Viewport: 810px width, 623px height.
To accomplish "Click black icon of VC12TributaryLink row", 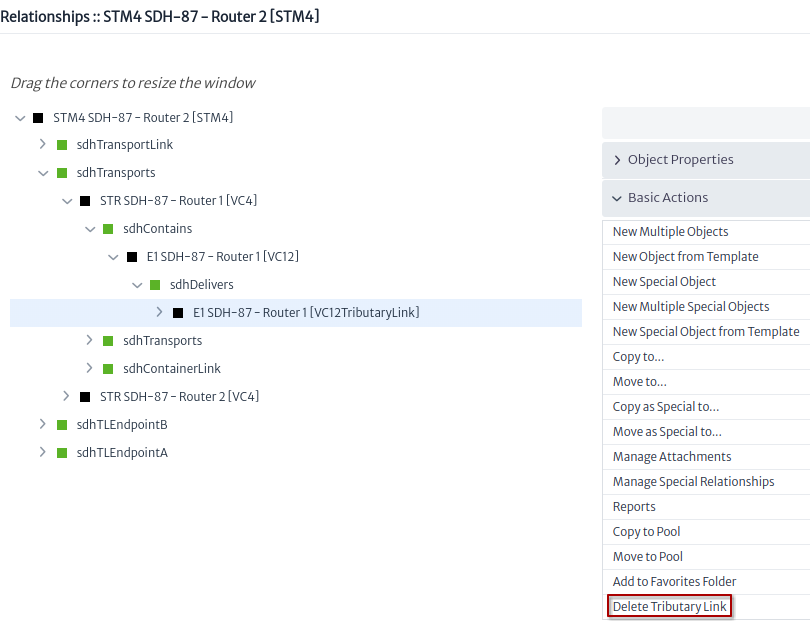I will pos(178,313).
